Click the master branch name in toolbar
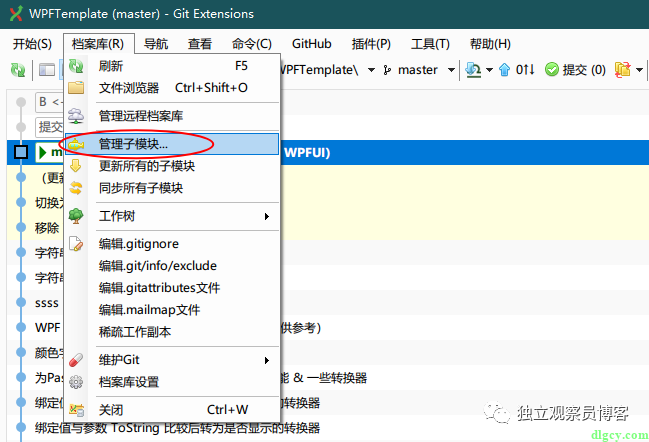The height and width of the screenshot is (442, 649). (x=418, y=70)
